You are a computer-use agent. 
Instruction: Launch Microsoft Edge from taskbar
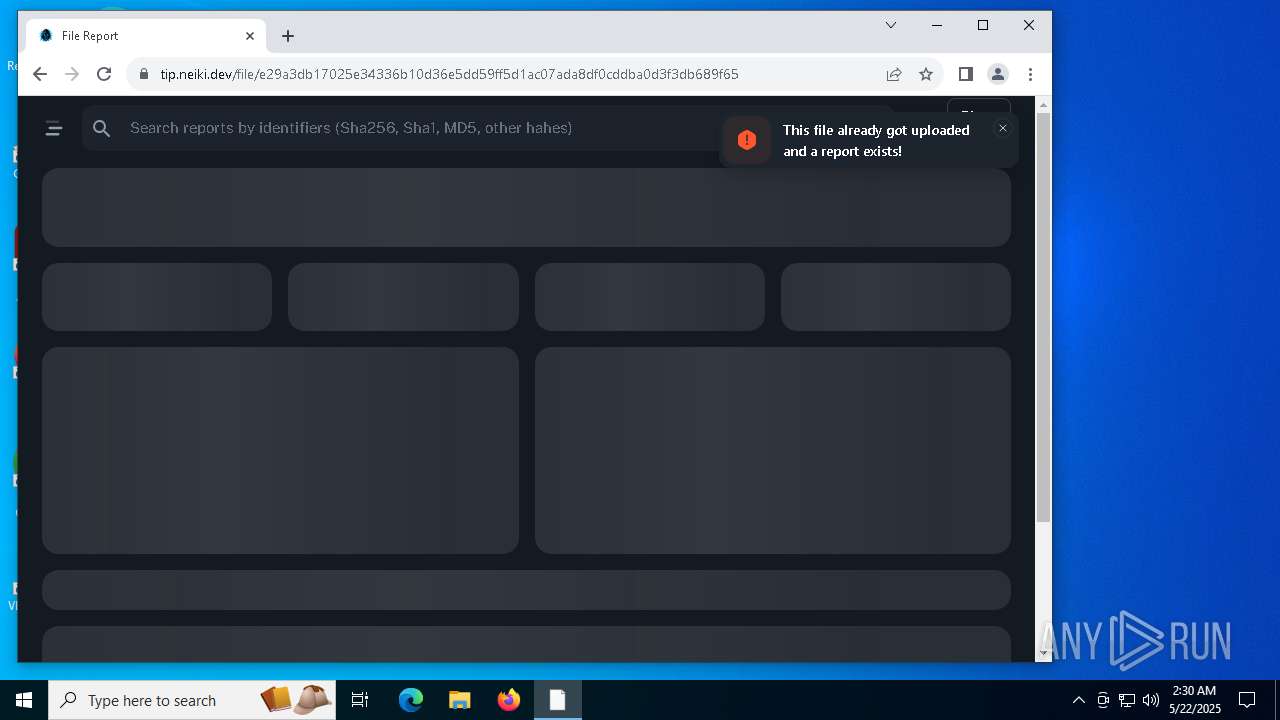point(411,700)
